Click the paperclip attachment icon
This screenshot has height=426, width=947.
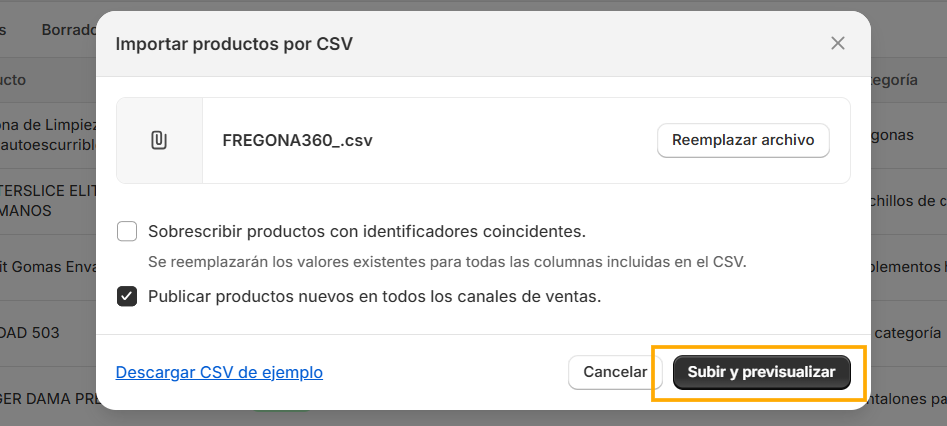159,140
